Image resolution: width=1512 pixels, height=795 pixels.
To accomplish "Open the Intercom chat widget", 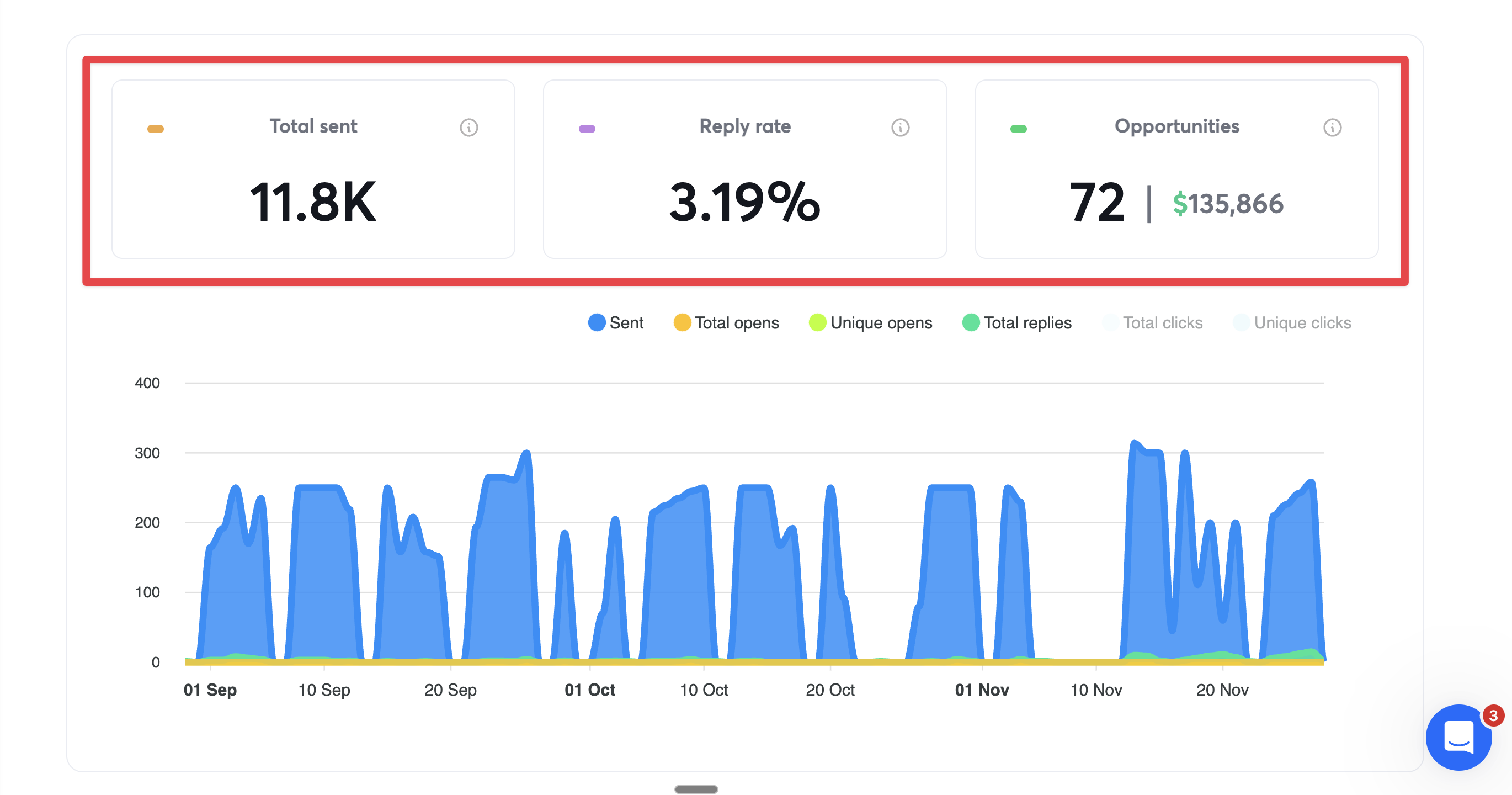I will pyautogui.click(x=1459, y=738).
